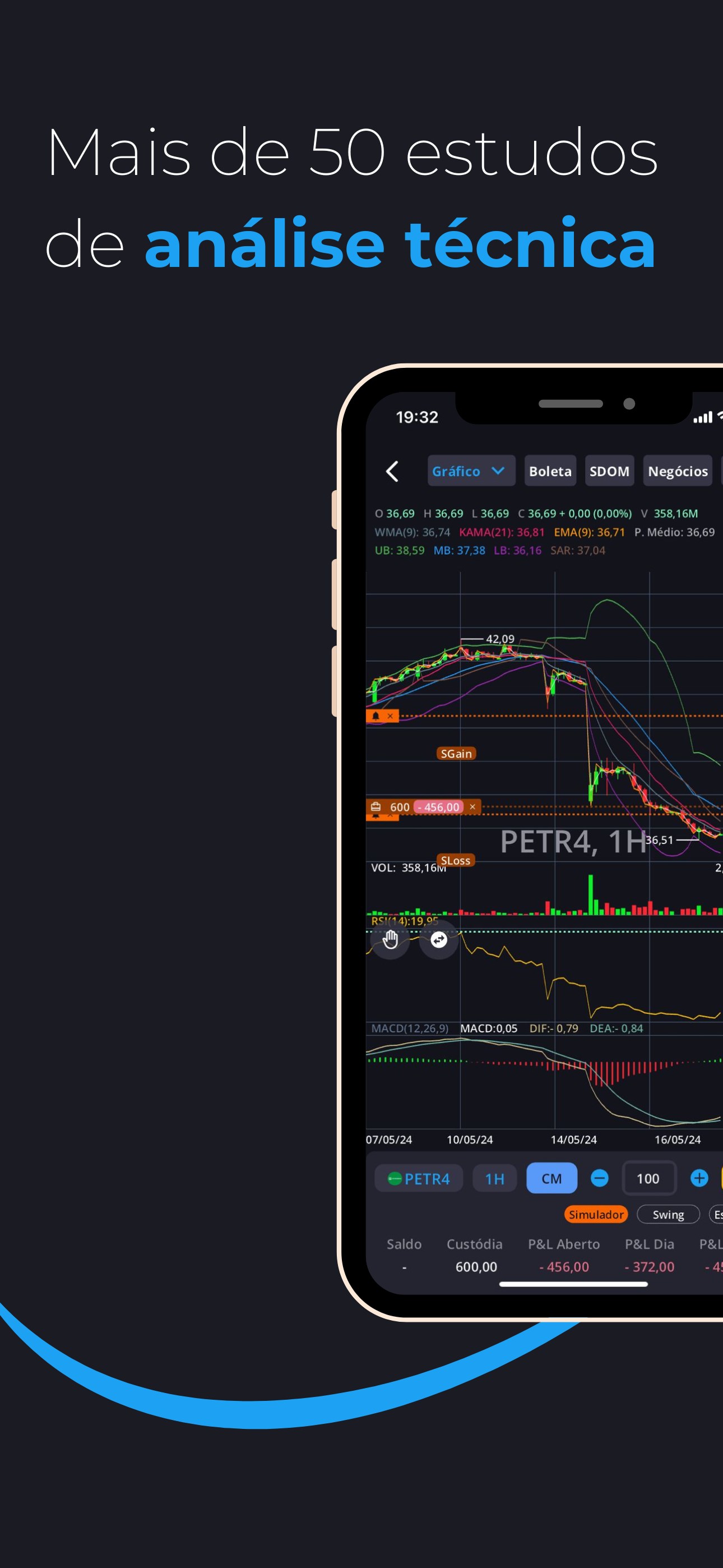Decrease quantity with minus icon
This screenshot has width=723, height=1568.
(600, 1178)
